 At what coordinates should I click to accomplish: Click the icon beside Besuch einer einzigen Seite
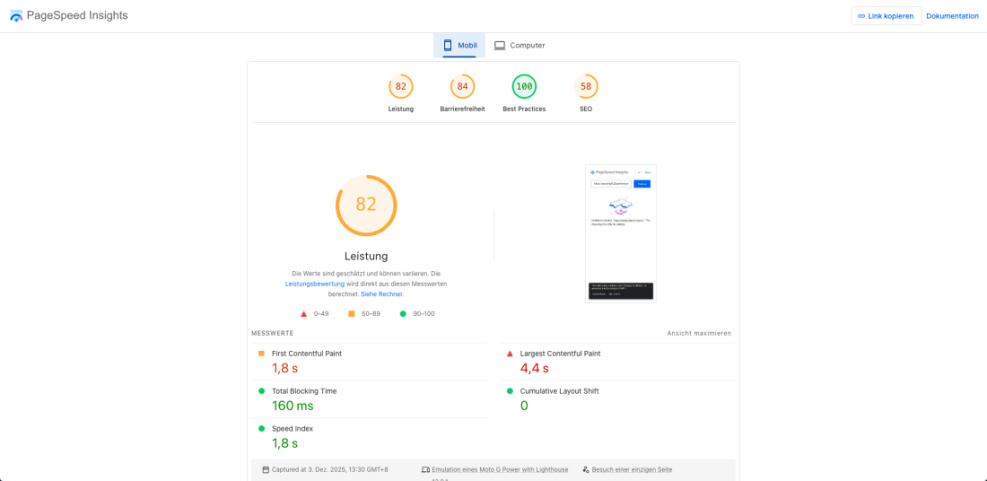pyautogui.click(x=586, y=470)
